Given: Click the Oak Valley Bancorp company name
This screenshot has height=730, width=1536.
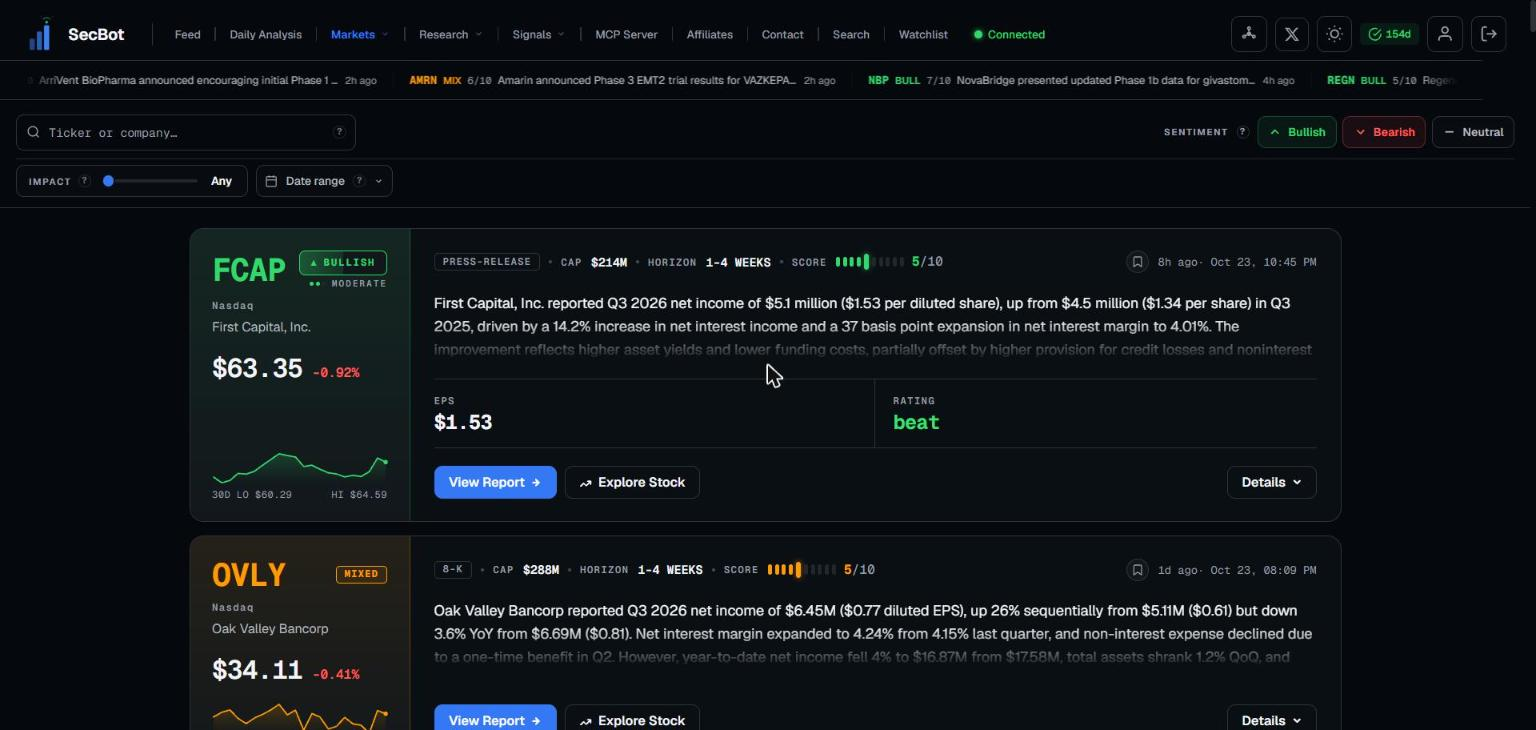Looking at the screenshot, I should (x=270, y=629).
